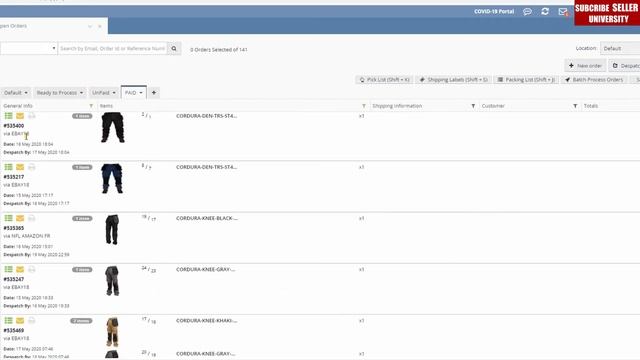
Task: Close the Open Orders tab
Action: (x=100, y=26)
